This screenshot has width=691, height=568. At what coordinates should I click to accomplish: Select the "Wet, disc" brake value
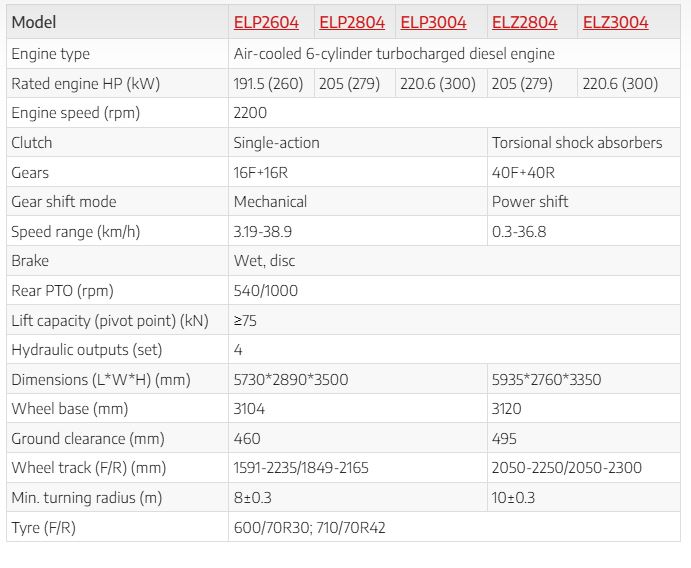[x=265, y=261]
